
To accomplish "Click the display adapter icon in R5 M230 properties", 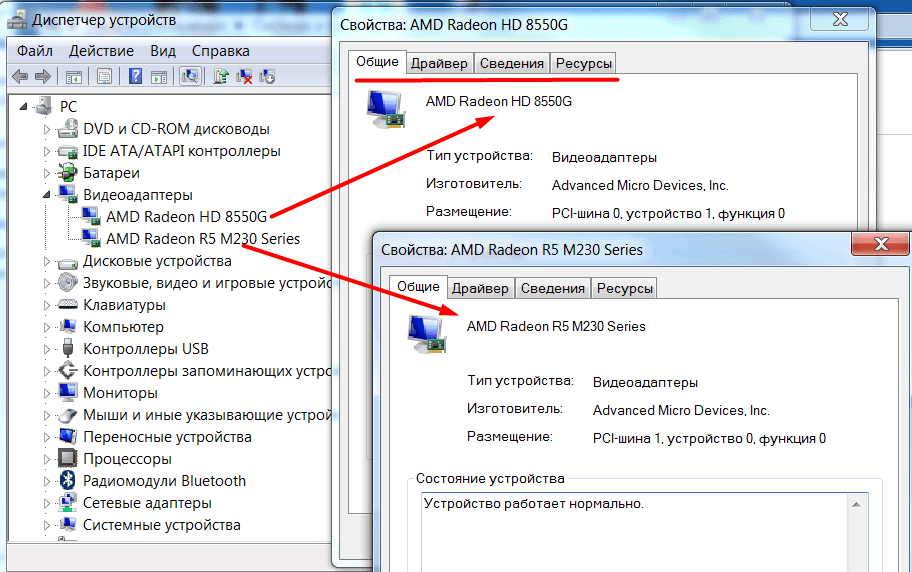I will point(427,335).
